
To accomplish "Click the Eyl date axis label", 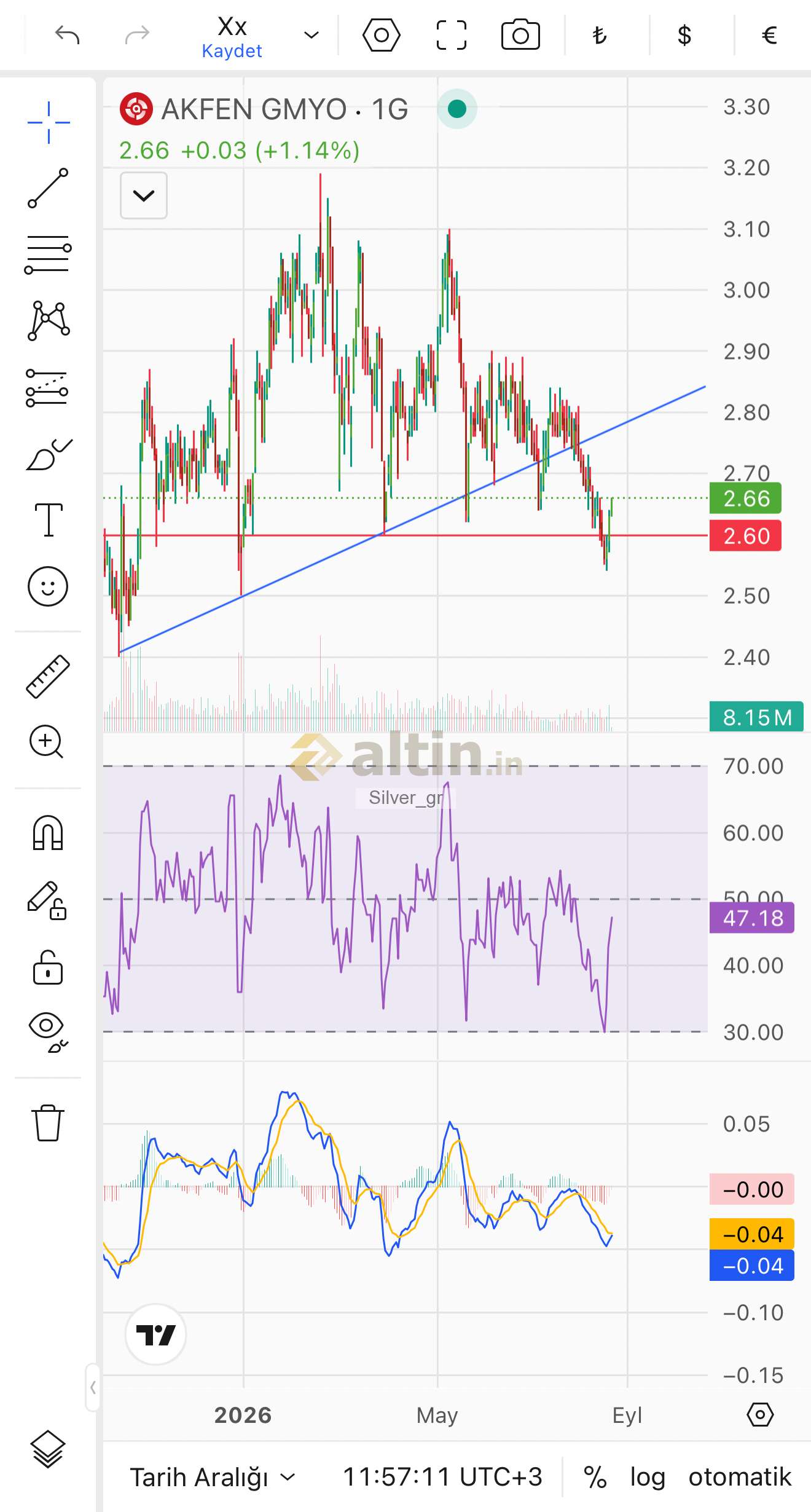I will point(627,1415).
